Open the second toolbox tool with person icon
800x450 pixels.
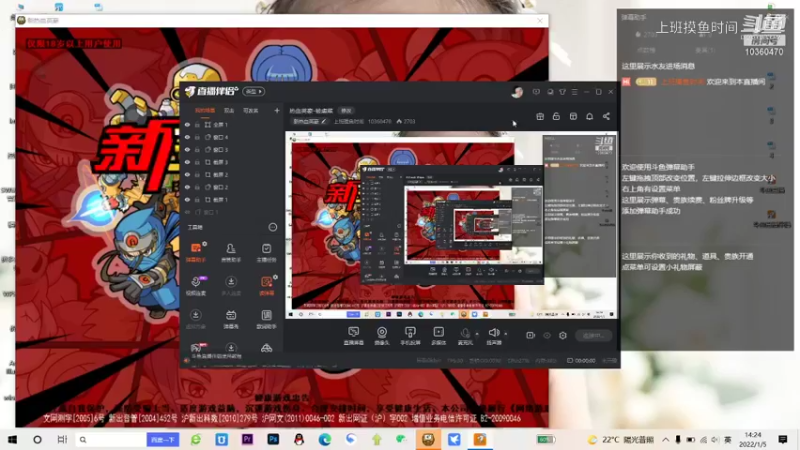coord(231,252)
